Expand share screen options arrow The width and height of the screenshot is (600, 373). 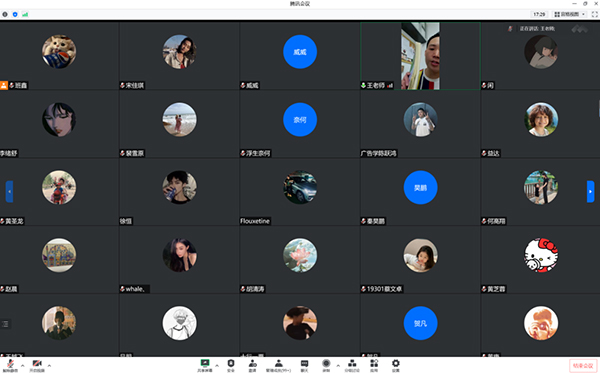(x=217, y=366)
